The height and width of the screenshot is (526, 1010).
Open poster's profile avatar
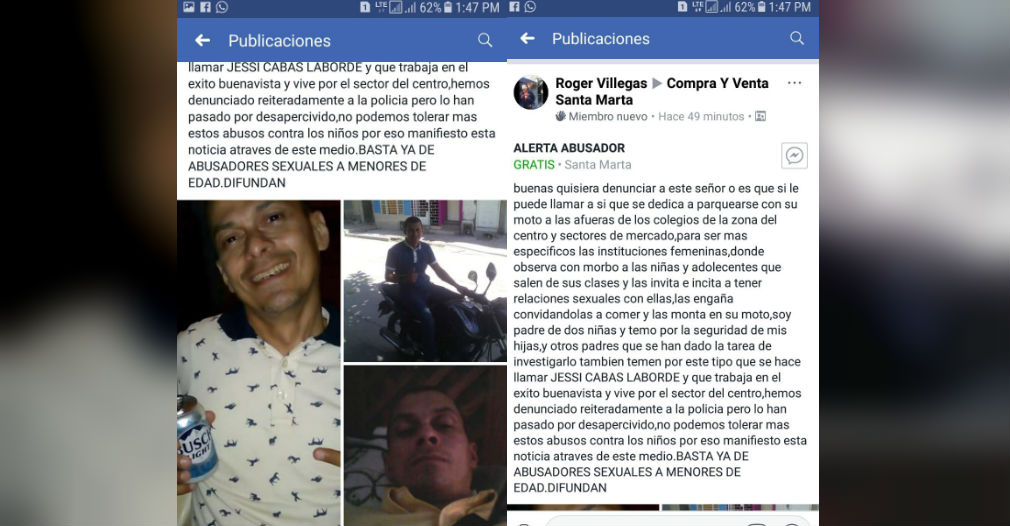point(531,92)
